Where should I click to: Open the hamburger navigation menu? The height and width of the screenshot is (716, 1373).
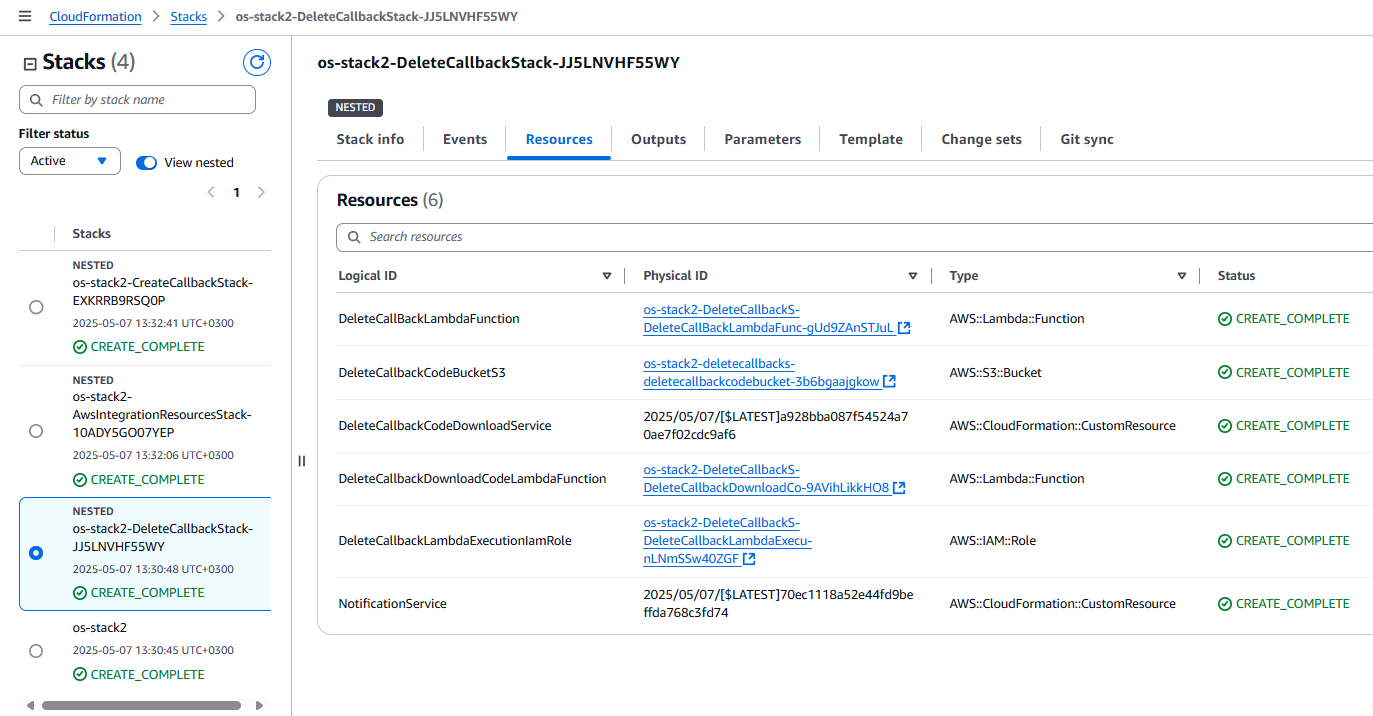25,17
